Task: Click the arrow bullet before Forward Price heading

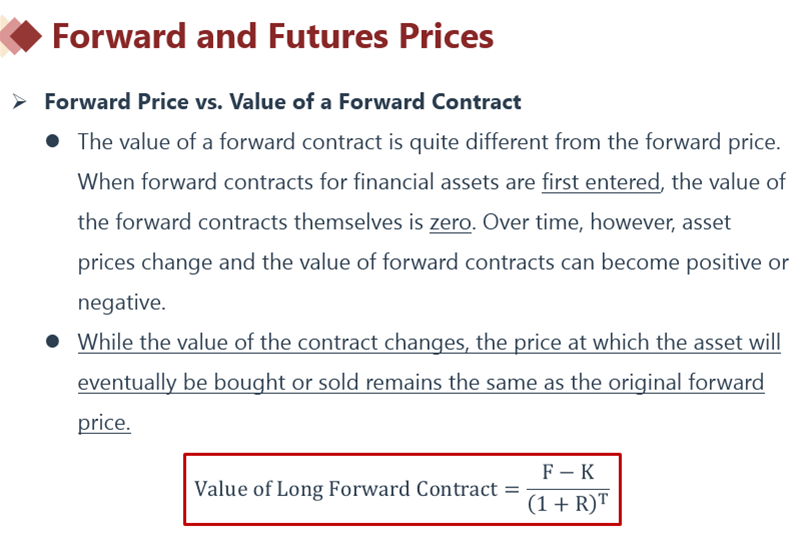Action: click(x=19, y=102)
